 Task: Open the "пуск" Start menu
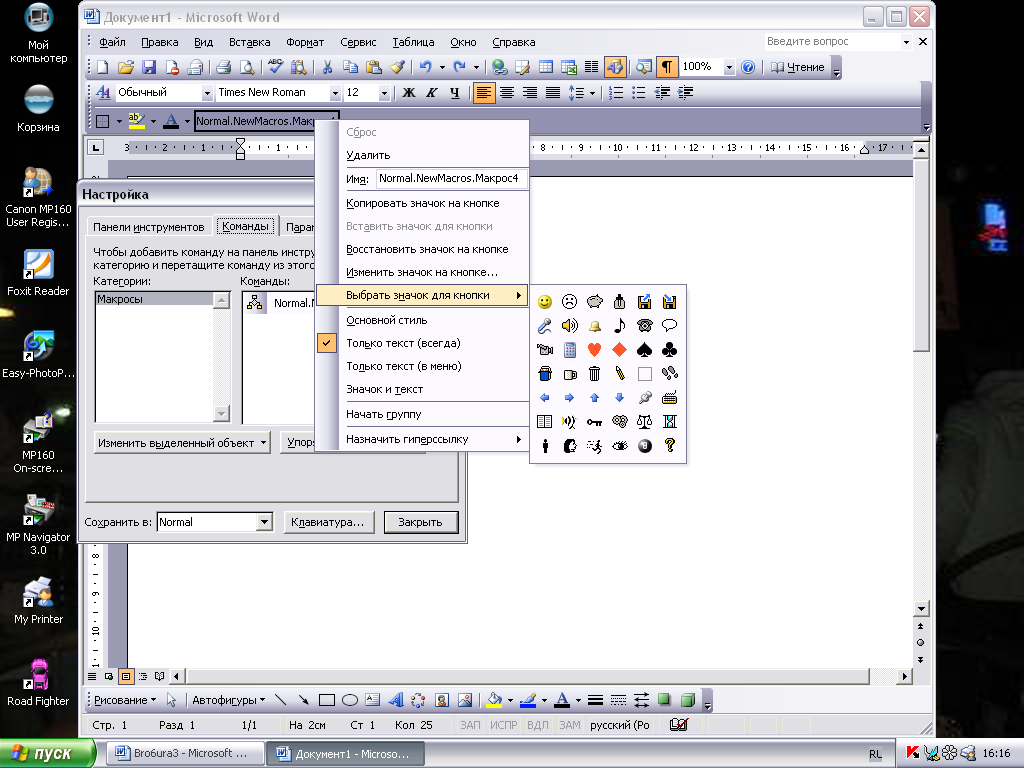pos(46,754)
